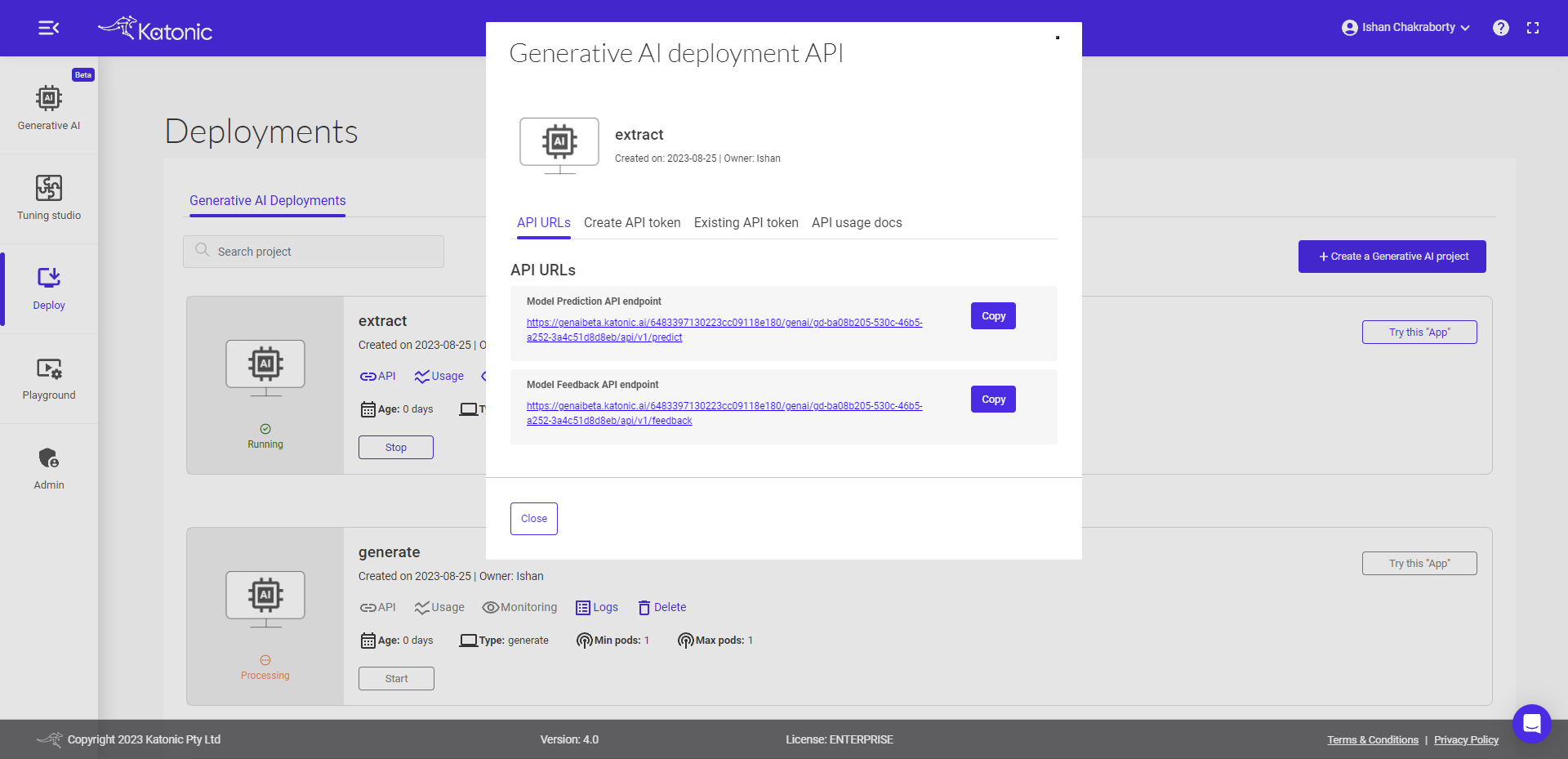Click Try this App for extract
Viewport: 1568px width, 759px height.
[1419, 333]
